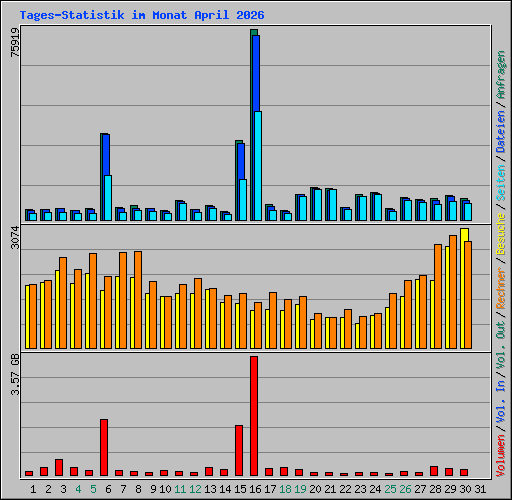Click the 'Besuche' legend label
The height and width of the screenshot is (500, 512).
click(501, 234)
